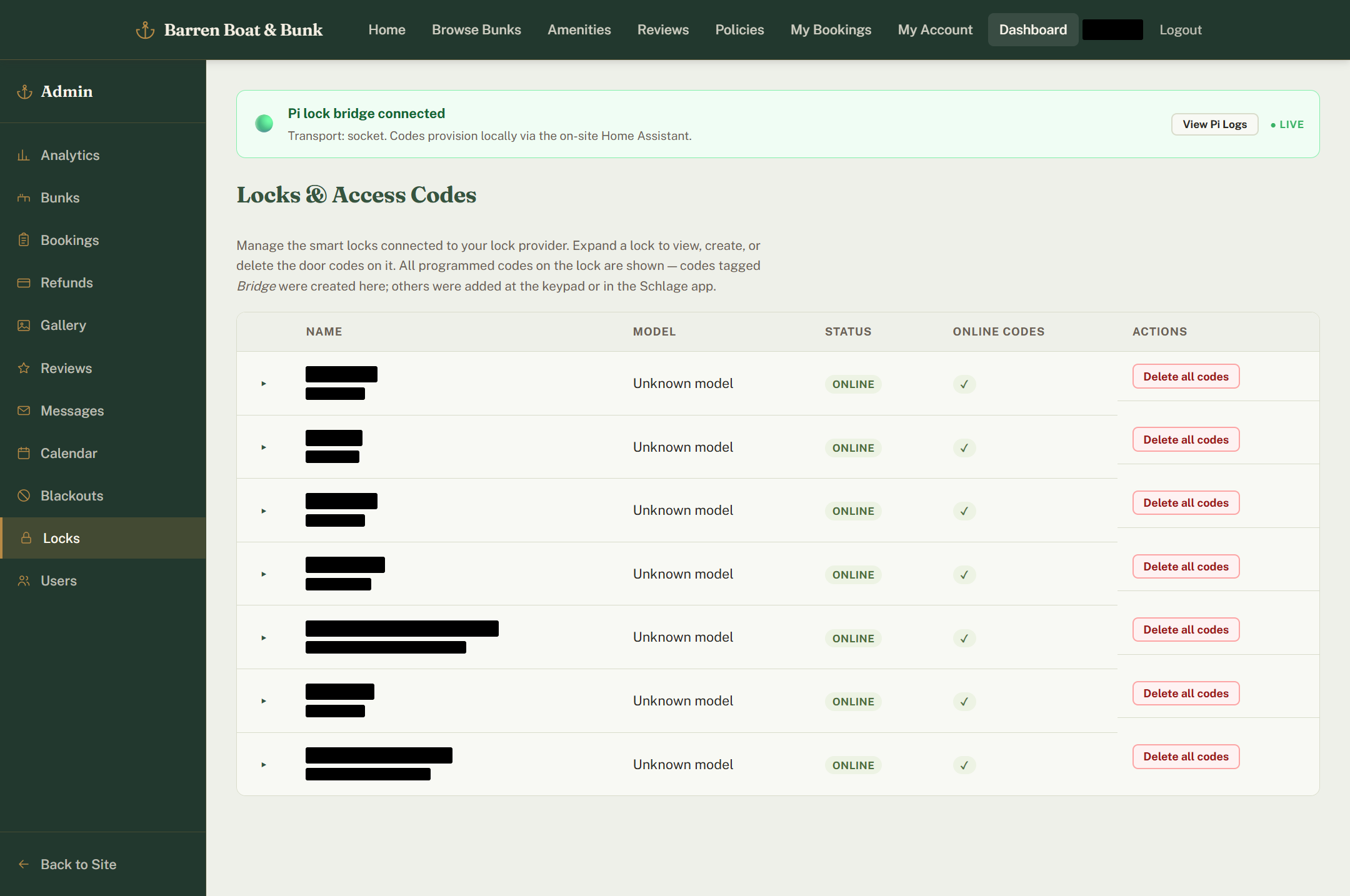
Task: Click the Messages envelope icon
Action: 24,411
